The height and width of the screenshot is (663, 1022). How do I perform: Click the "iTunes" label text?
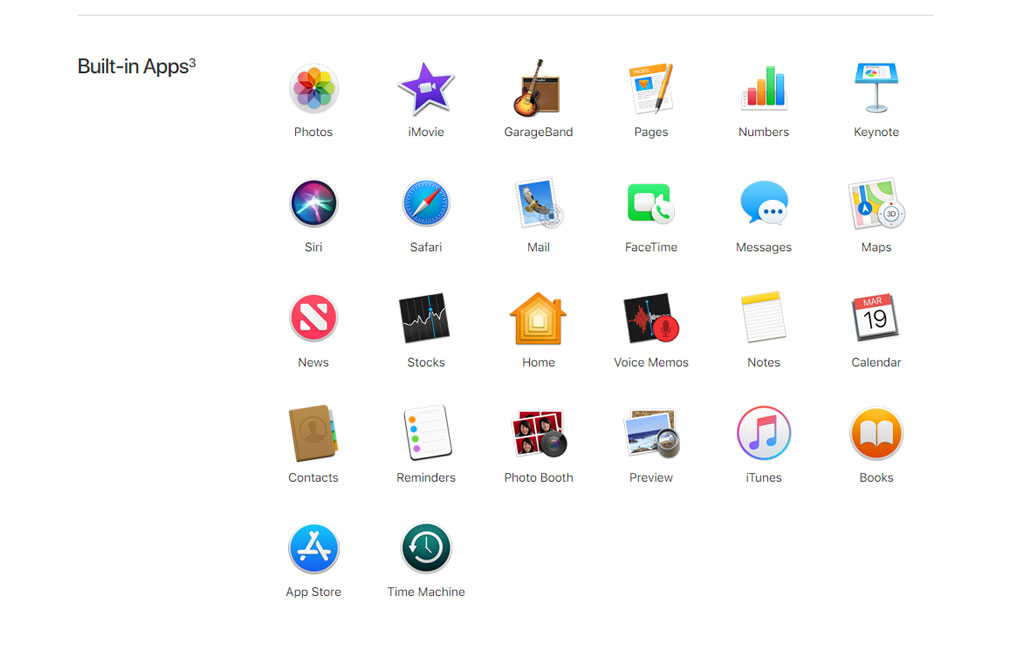pyautogui.click(x=763, y=478)
